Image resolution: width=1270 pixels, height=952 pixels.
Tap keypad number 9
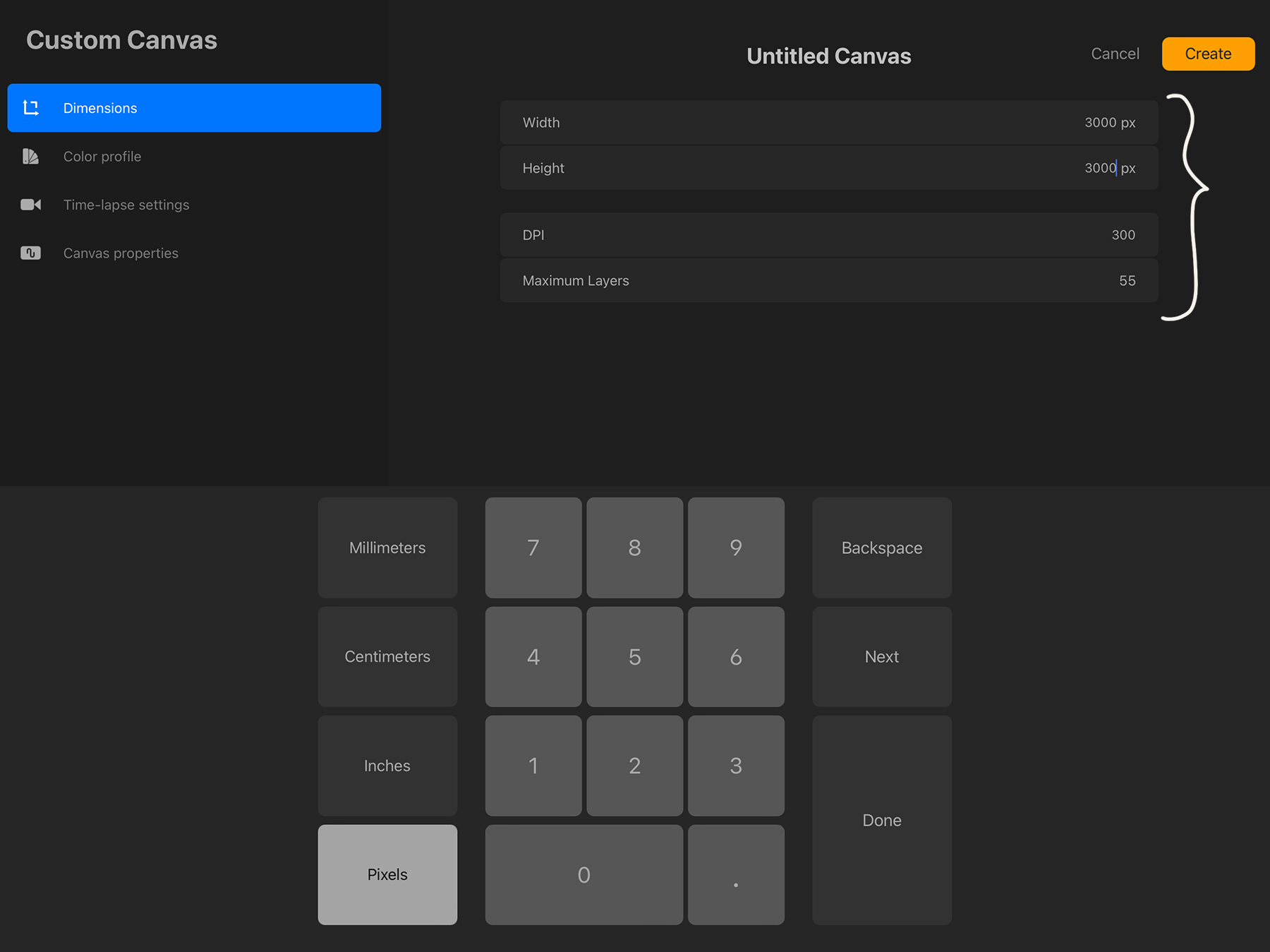[x=736, y=548]
